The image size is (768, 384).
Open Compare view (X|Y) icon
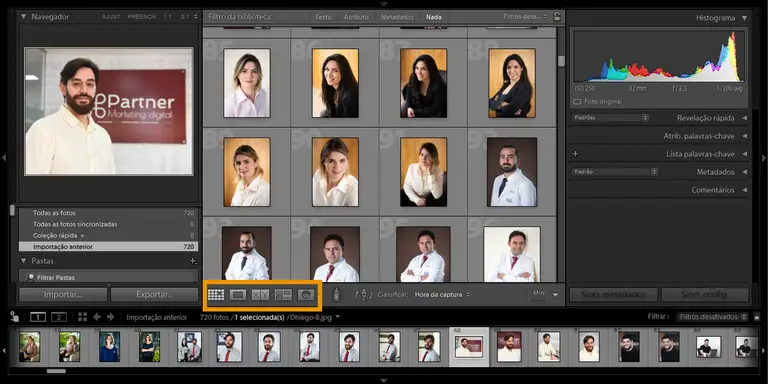point(261,294)
